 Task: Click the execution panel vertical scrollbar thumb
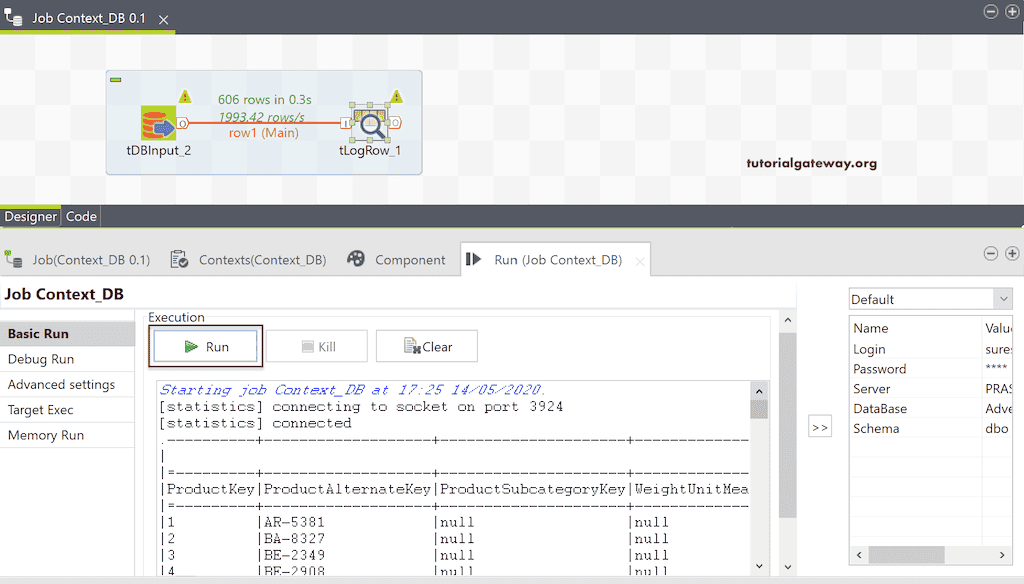pyautogui.click(x=788, y=425)
